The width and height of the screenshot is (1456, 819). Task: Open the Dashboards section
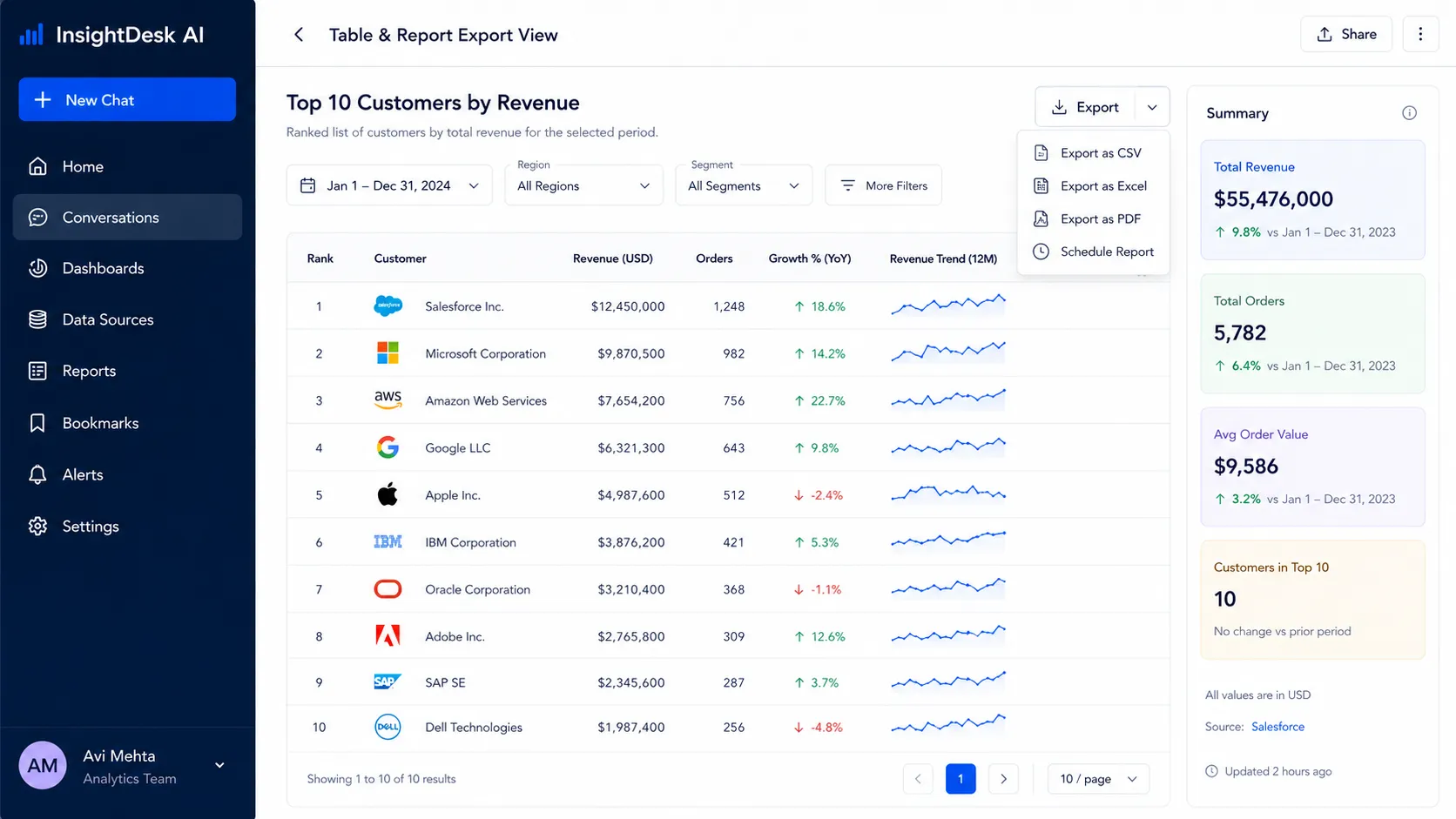pos(127,268)
